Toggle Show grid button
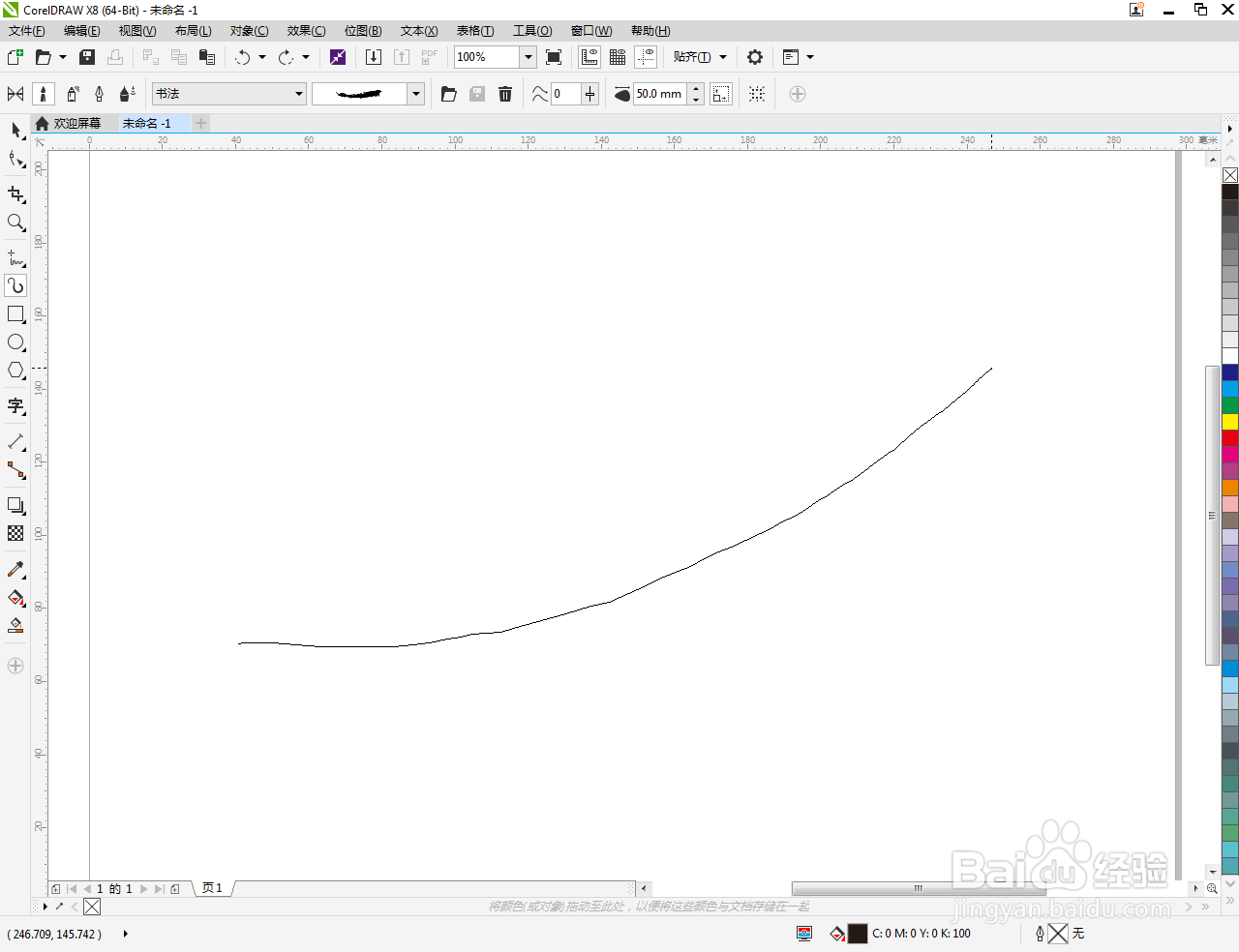The height and width of the screenshot is (952, 1239). (618, 57)
